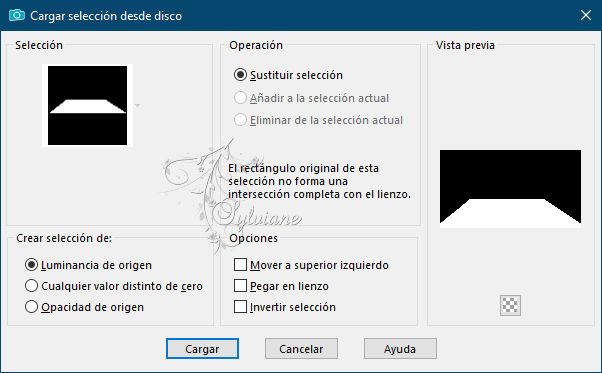
Task: Click the Pegar en lienzo label text
Action: (289, 286)
